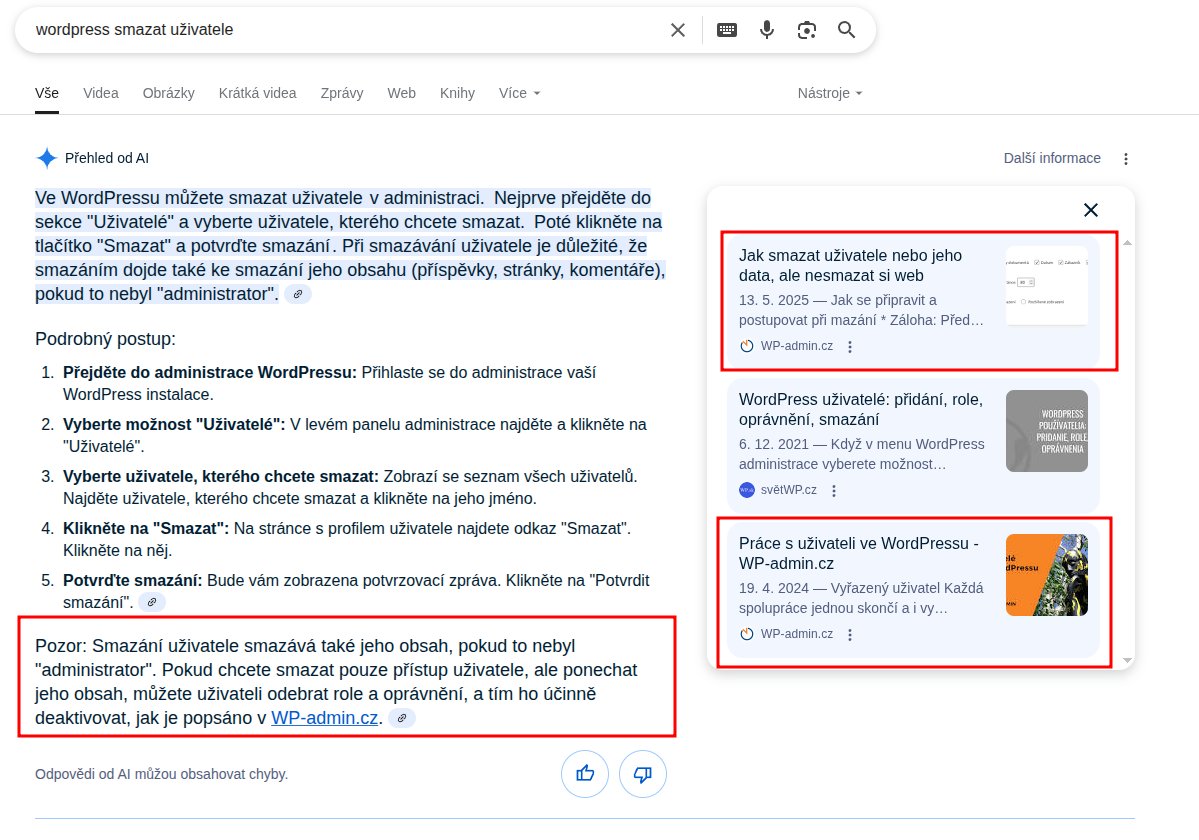Open 'WordPress uživatelé: přidání, role' article
Image resolution: width=1199 pixels, height=840 pixels.
[860, 409]
